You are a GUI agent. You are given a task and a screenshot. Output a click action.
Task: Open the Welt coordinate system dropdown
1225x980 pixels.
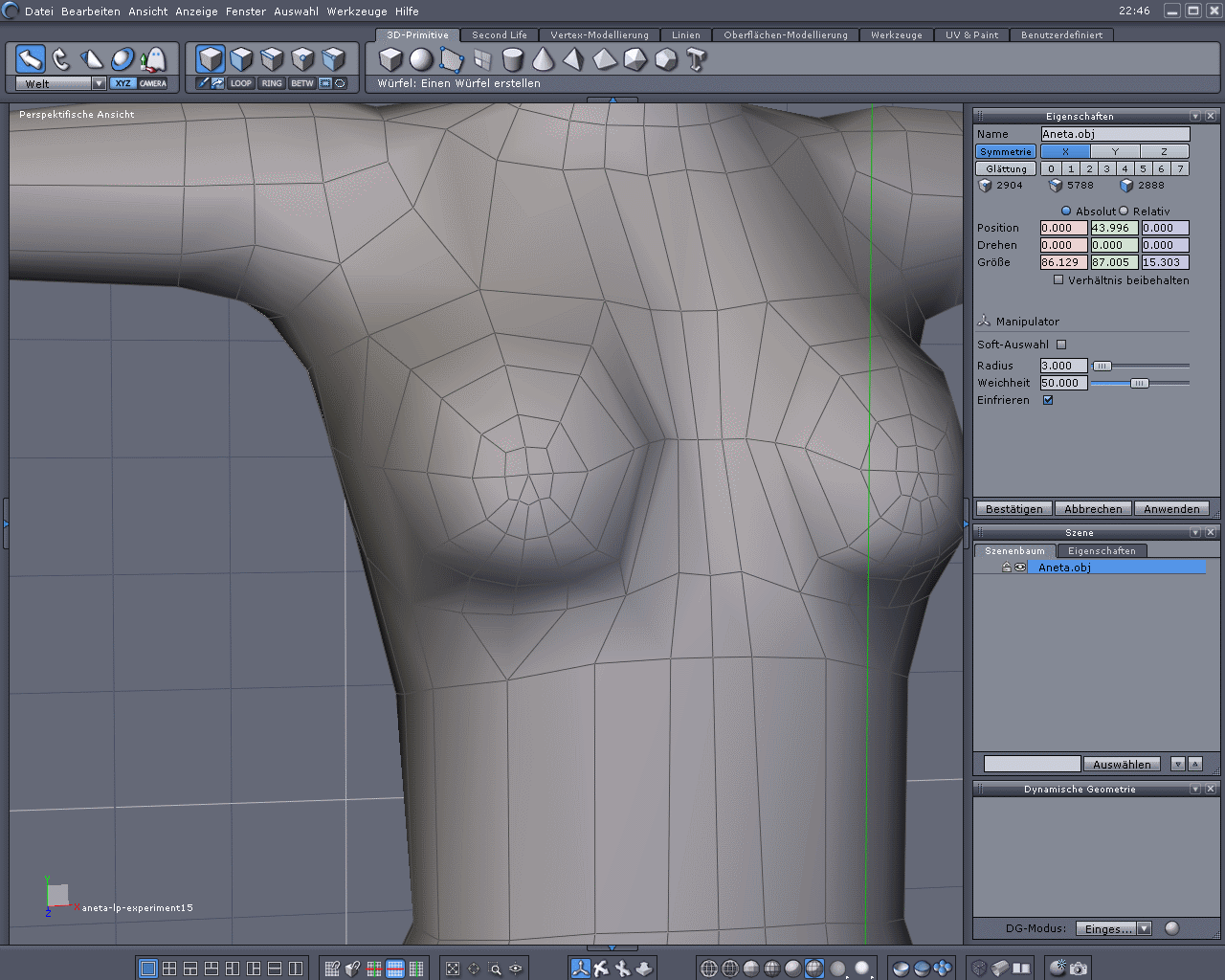pyautogui.click(x=99, y=84)
